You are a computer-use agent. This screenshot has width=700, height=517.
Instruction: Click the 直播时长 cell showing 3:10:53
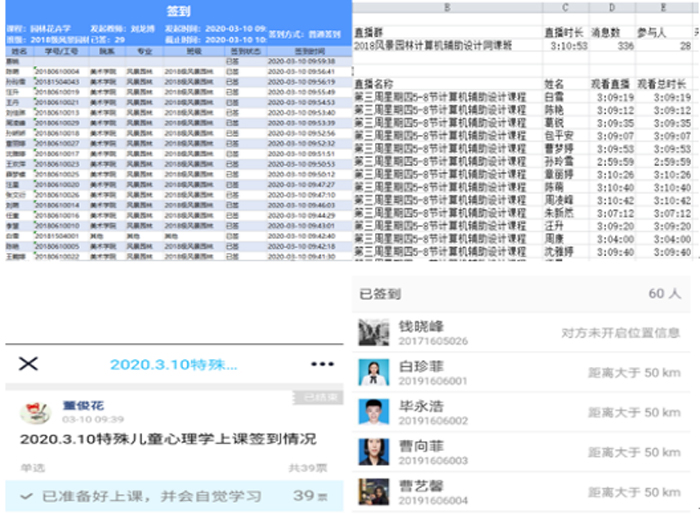(565, 46)
